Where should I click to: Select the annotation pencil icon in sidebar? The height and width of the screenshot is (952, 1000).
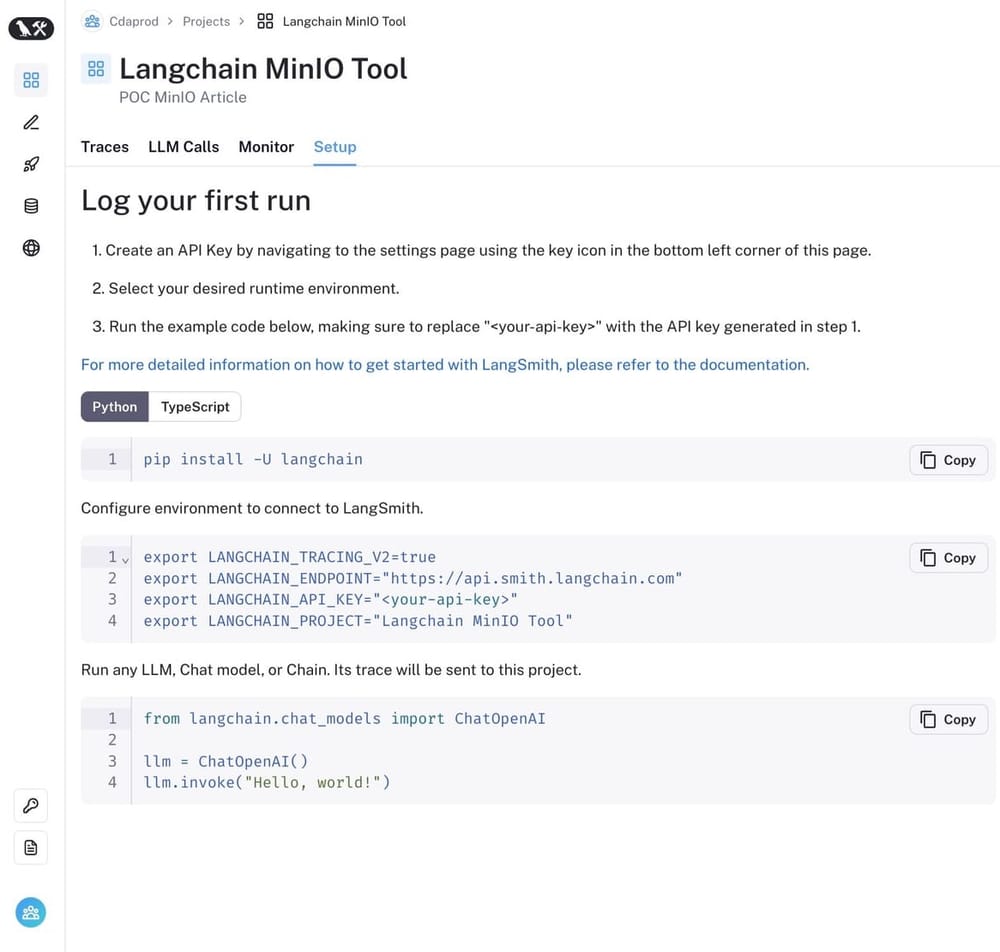[x=30, y=122]
